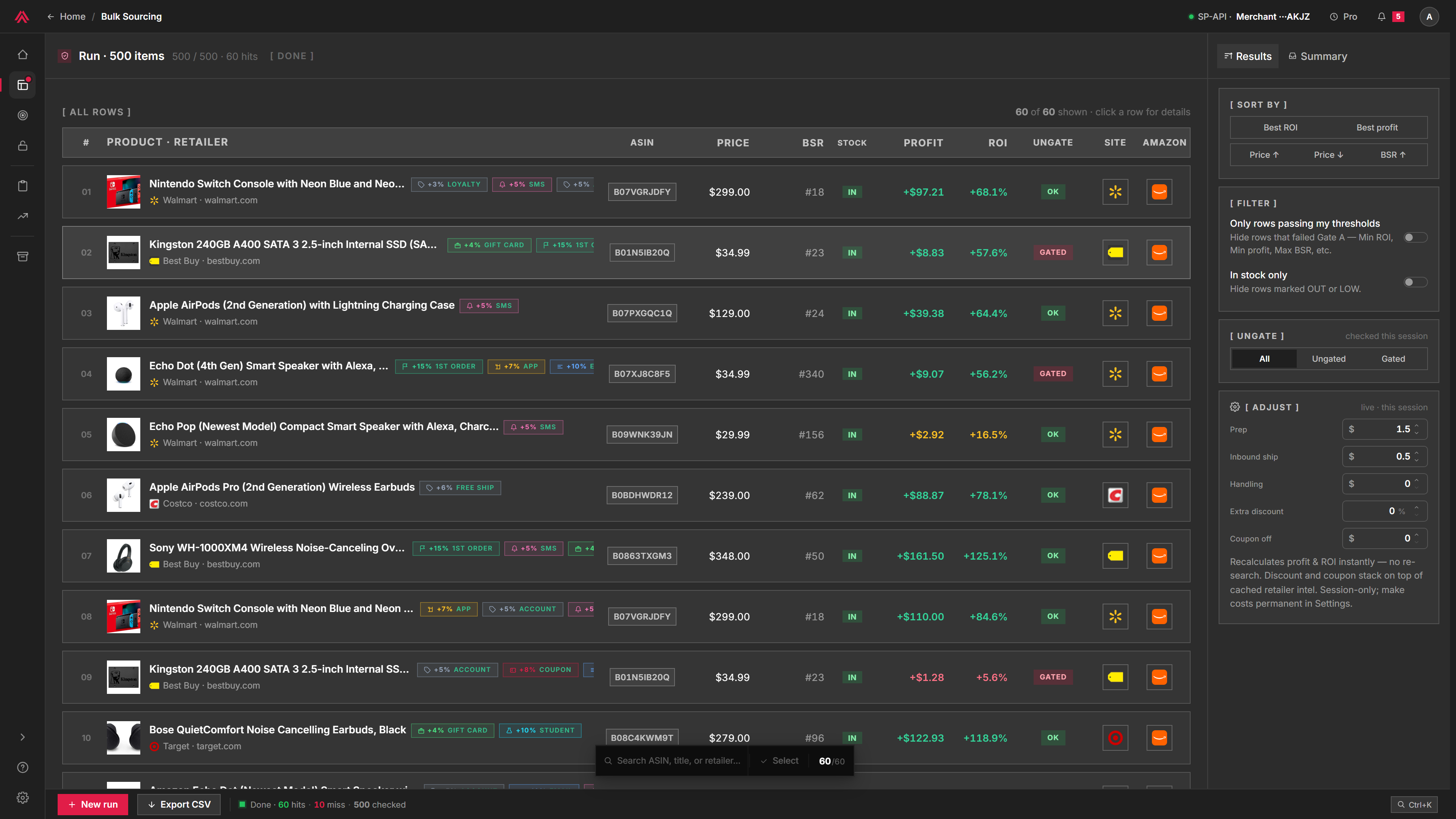Open Walmart site link for Nintendo Switch row 01
1456x819 pixels.
[1115, 192]
